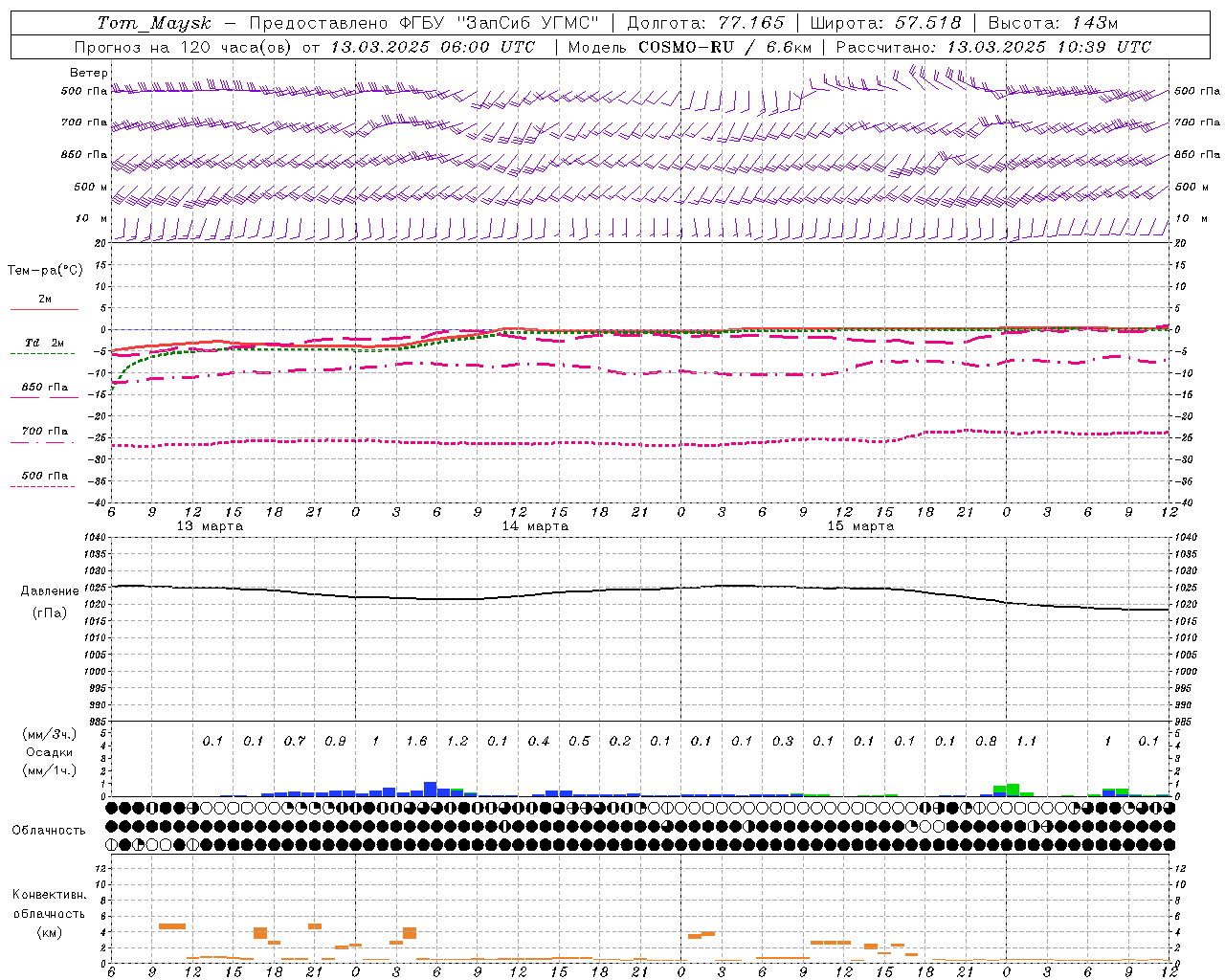Click the forecast start time 13.03.2025 06:00 UTC

coord(433,47)
